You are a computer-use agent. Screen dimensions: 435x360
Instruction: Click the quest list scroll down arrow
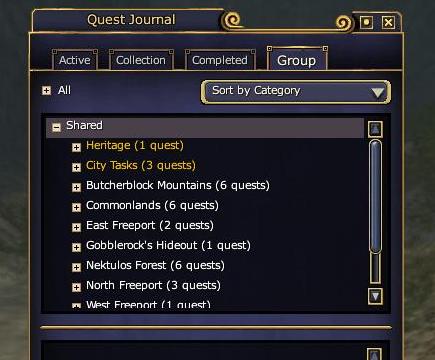click(375, 296)
